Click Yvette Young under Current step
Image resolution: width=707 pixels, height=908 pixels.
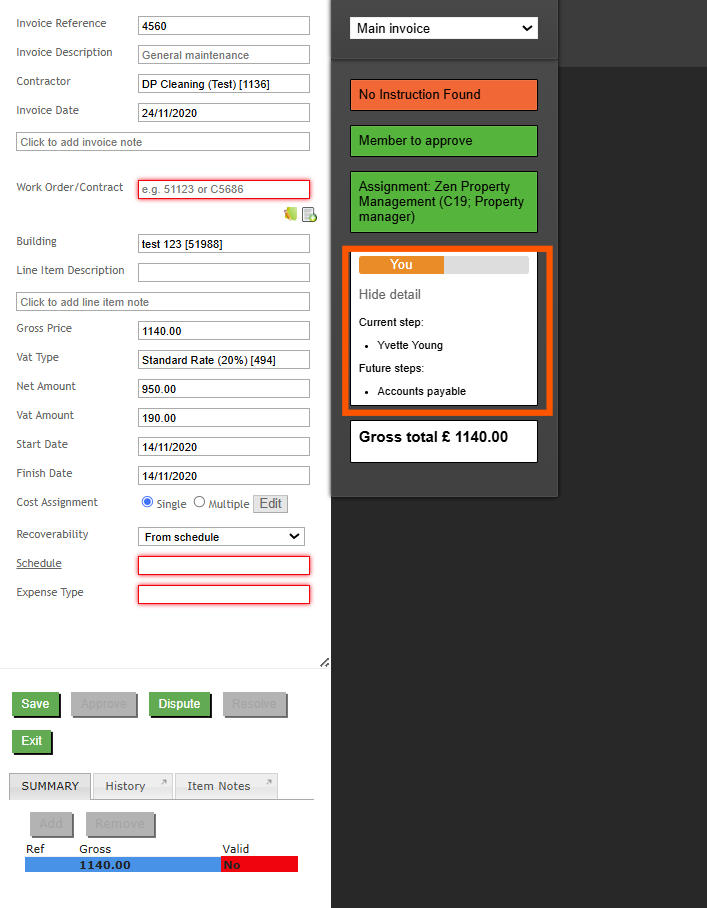click(410, 345)
